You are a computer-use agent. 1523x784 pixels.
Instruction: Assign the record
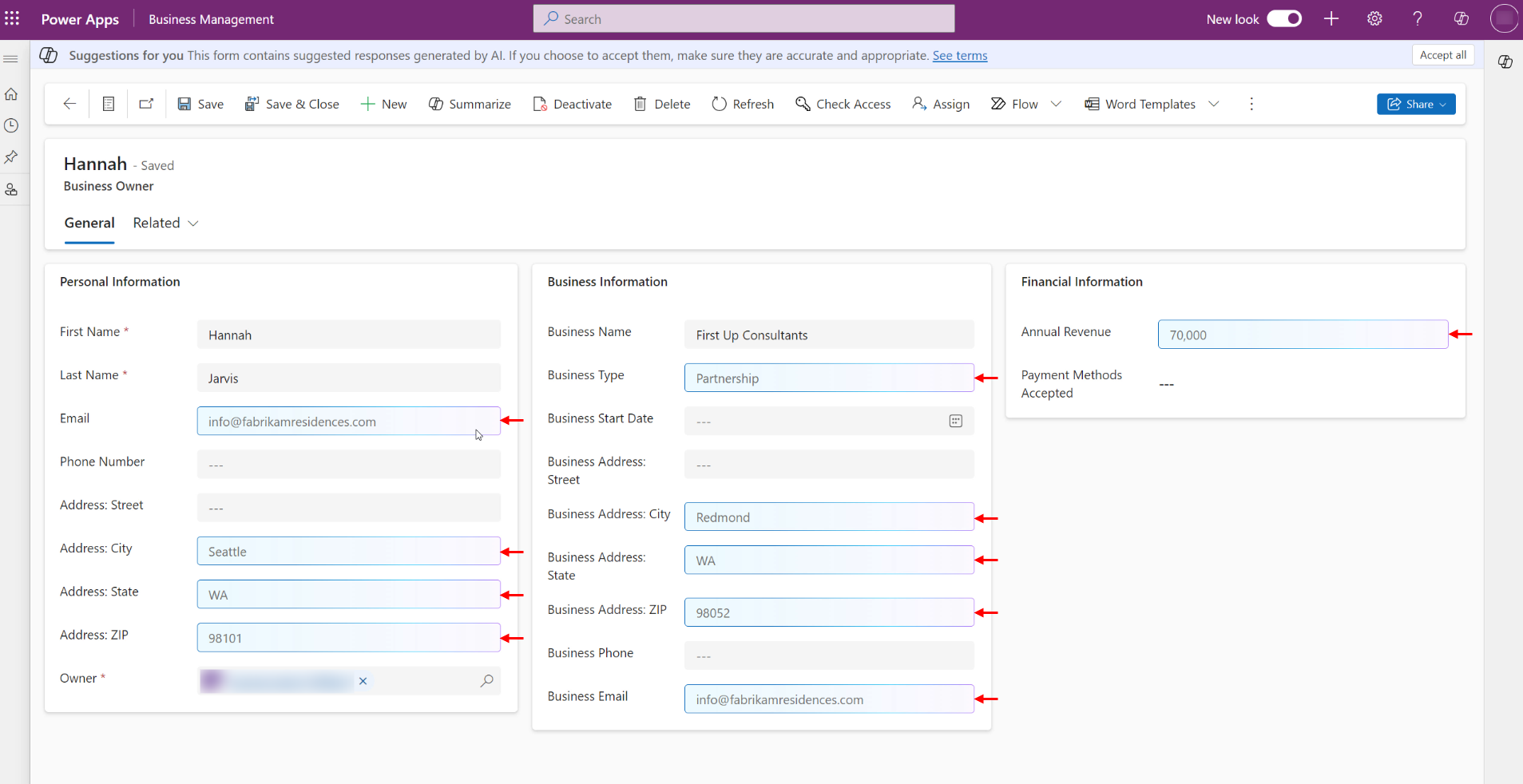[941, 104]
